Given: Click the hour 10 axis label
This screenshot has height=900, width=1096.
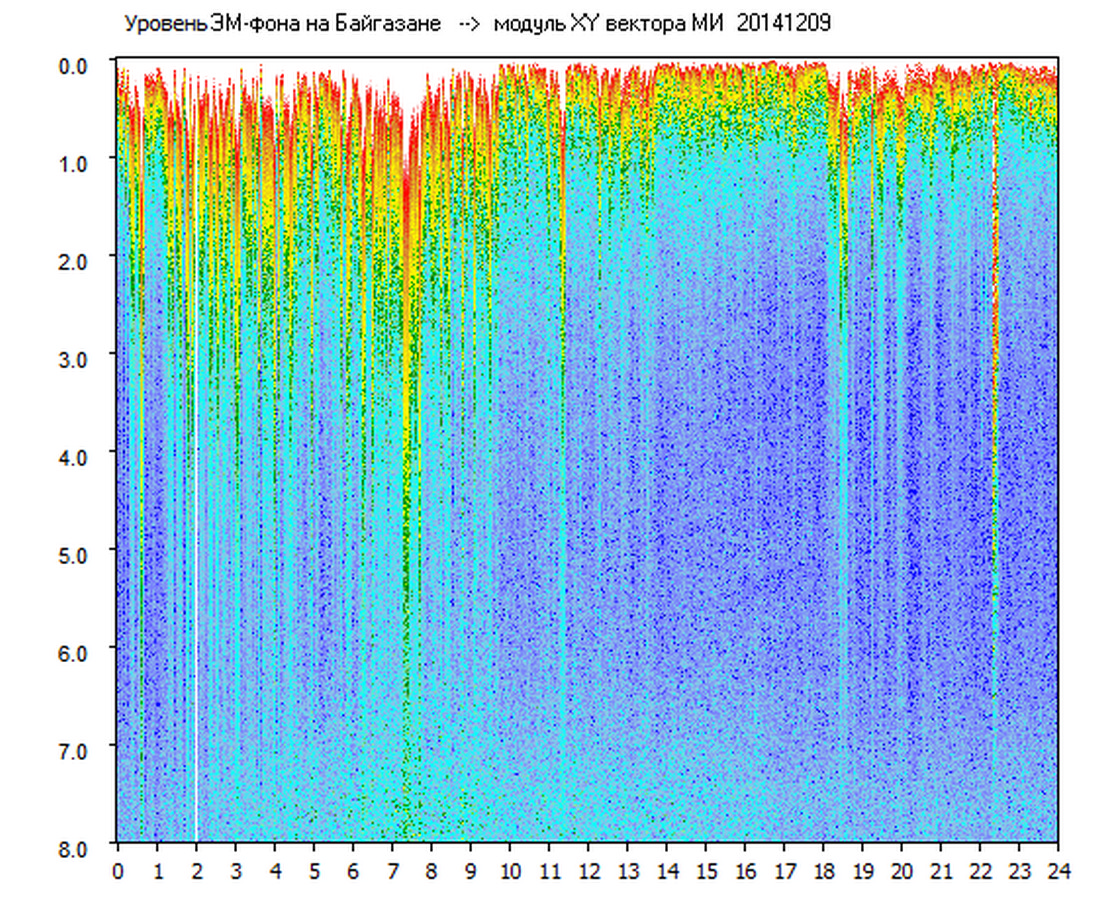Looking at the screenshot, I should tap(510, 871).
